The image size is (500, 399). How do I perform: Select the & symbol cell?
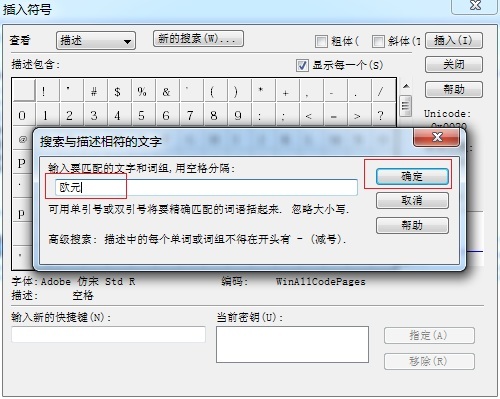(x=167, y=90)
